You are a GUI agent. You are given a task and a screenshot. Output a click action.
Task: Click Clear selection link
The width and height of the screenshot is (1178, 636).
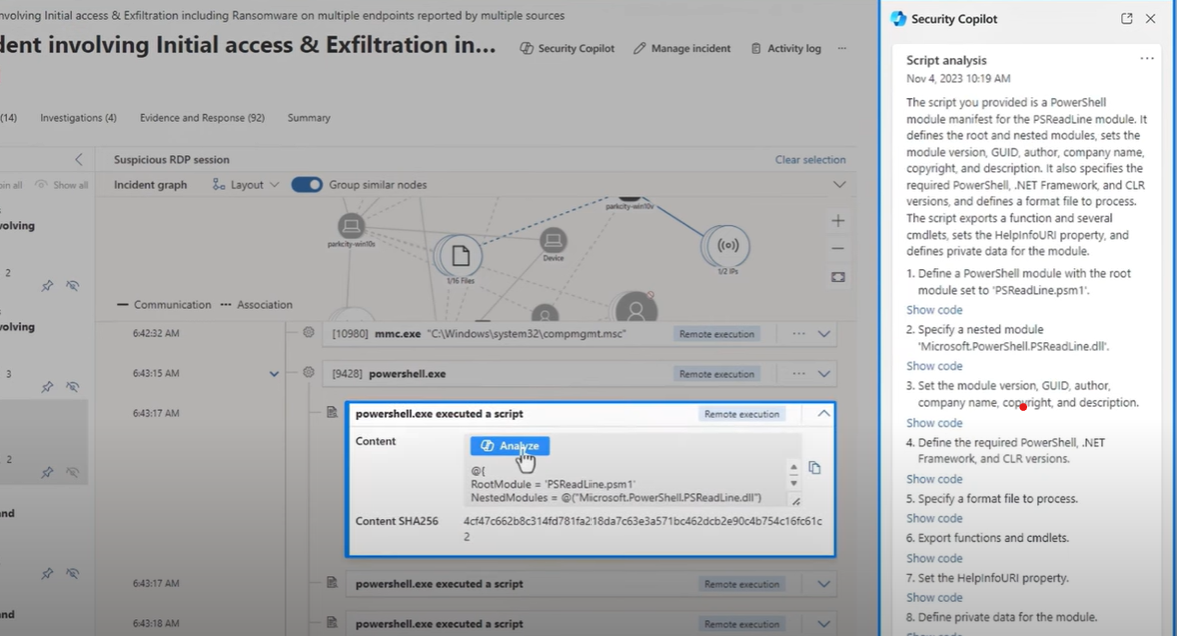tap(810, 160)
